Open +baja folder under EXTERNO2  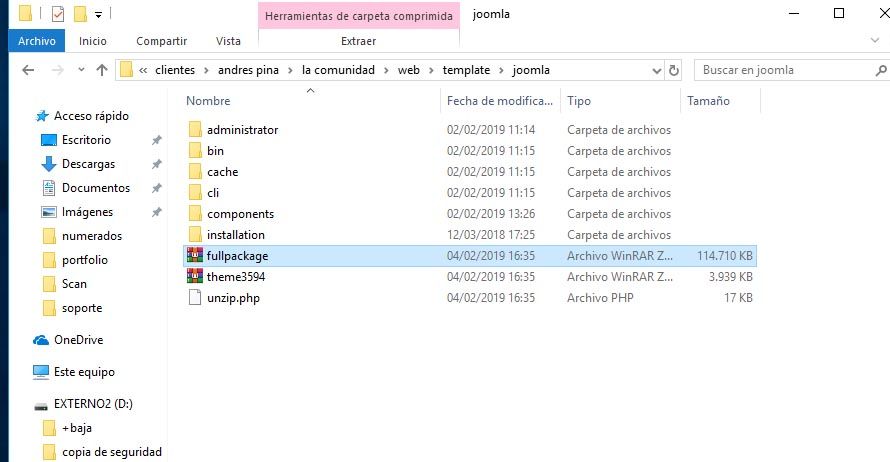pos(77,428)
